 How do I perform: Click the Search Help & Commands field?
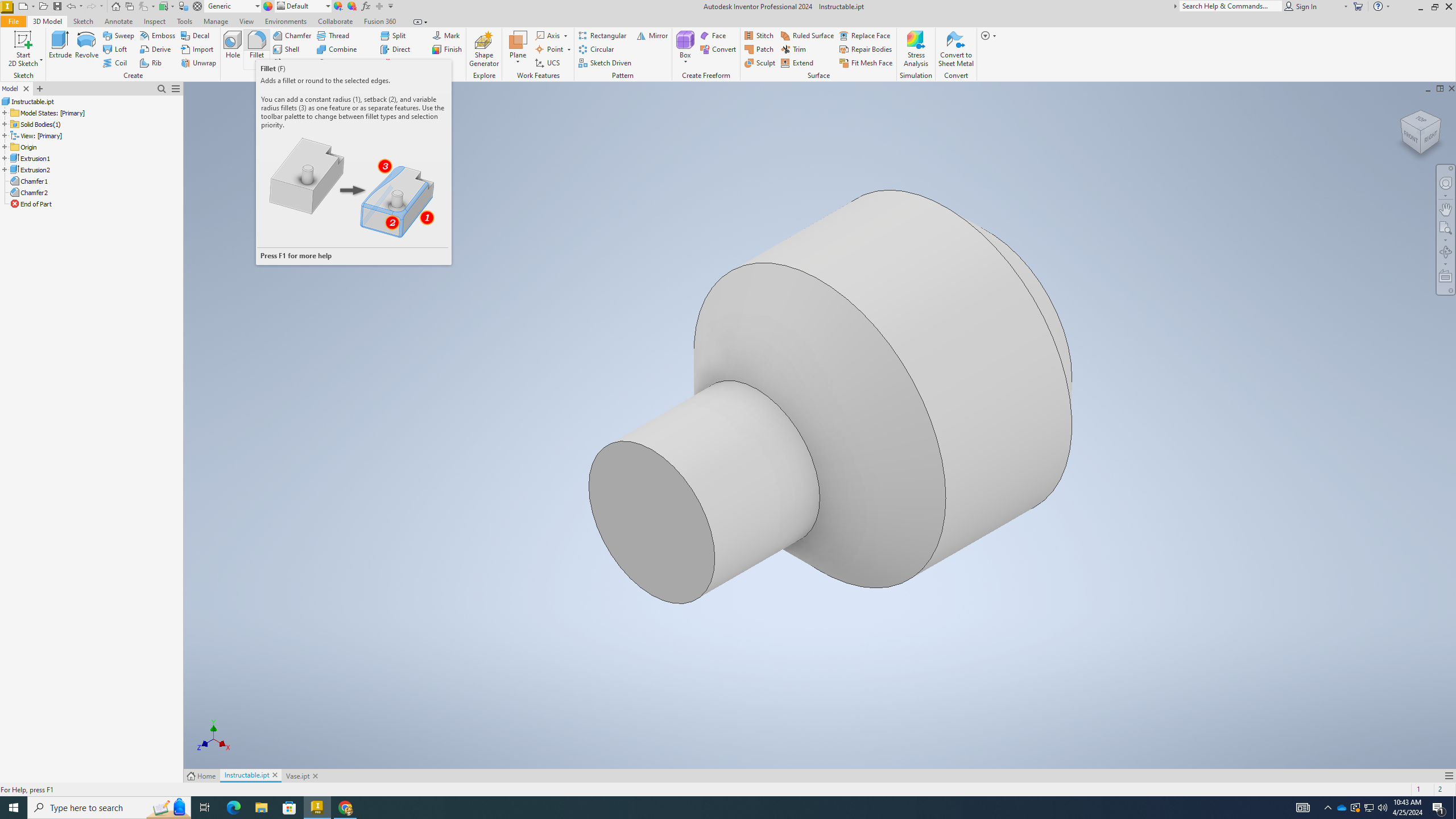click(x=1230, y=6)
